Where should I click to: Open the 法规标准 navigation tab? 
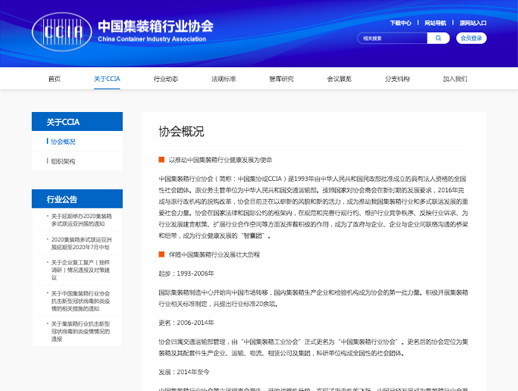point(223,79)
